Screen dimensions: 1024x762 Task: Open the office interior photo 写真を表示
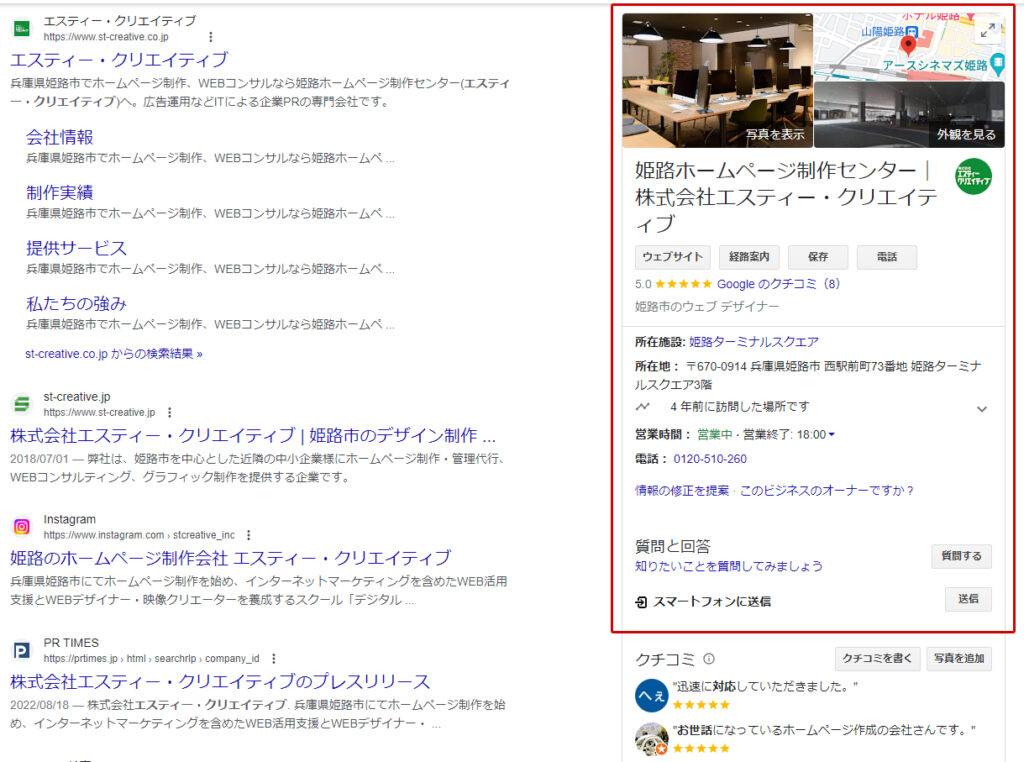(717, 80)
